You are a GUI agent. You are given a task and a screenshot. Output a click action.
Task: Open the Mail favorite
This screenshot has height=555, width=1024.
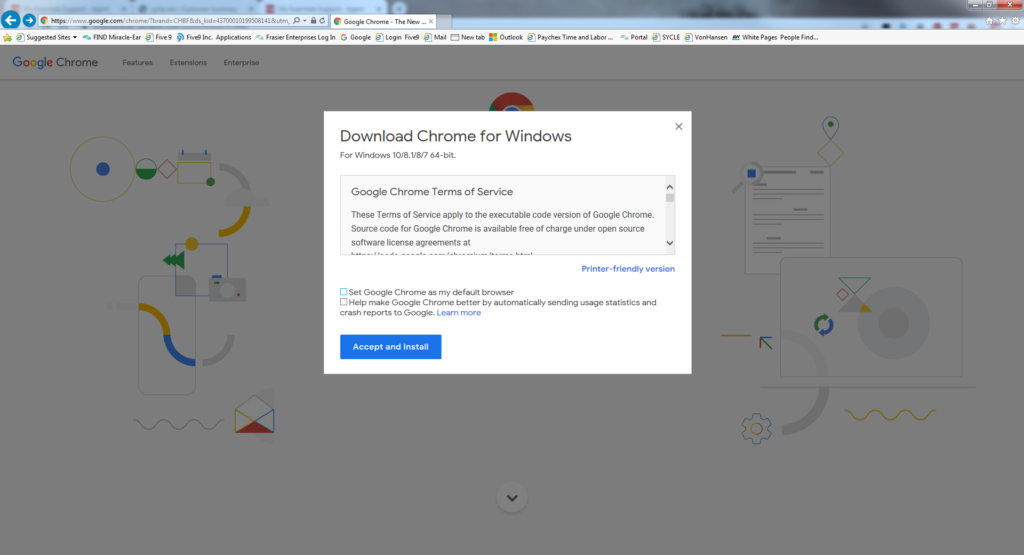pos(435,37)
